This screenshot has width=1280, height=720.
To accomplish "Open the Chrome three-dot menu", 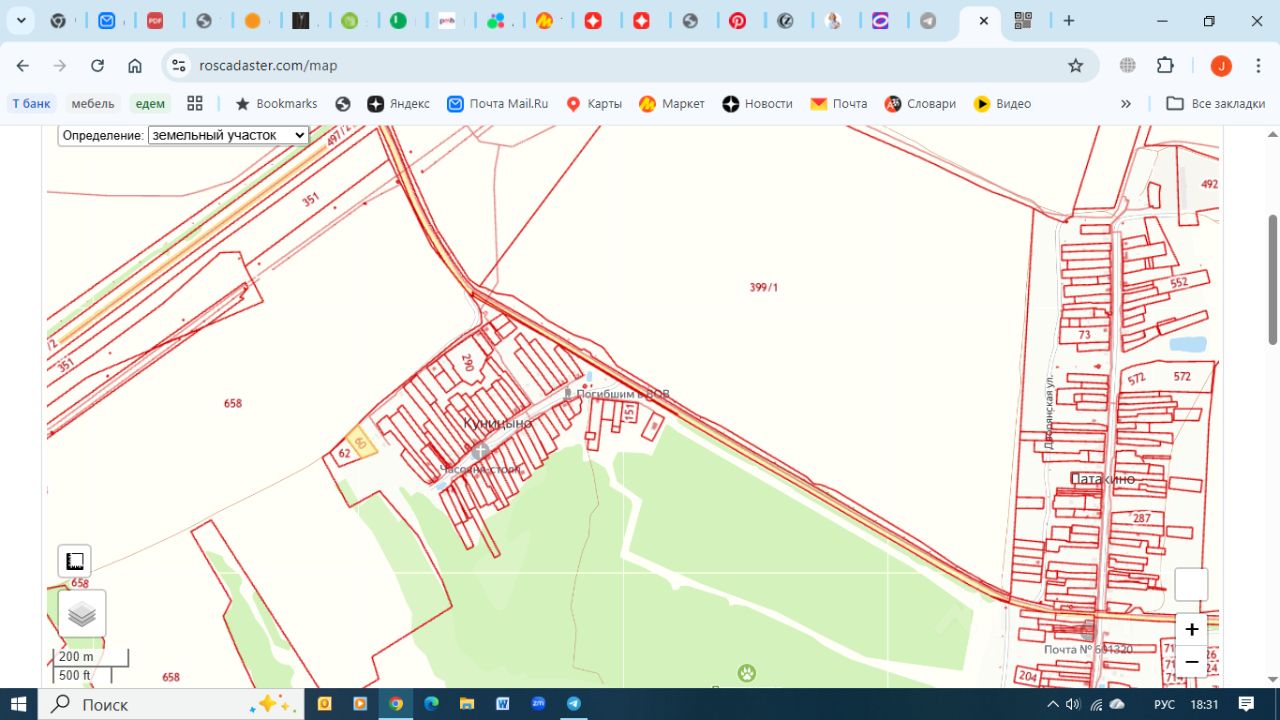I will pos(1257,65).
